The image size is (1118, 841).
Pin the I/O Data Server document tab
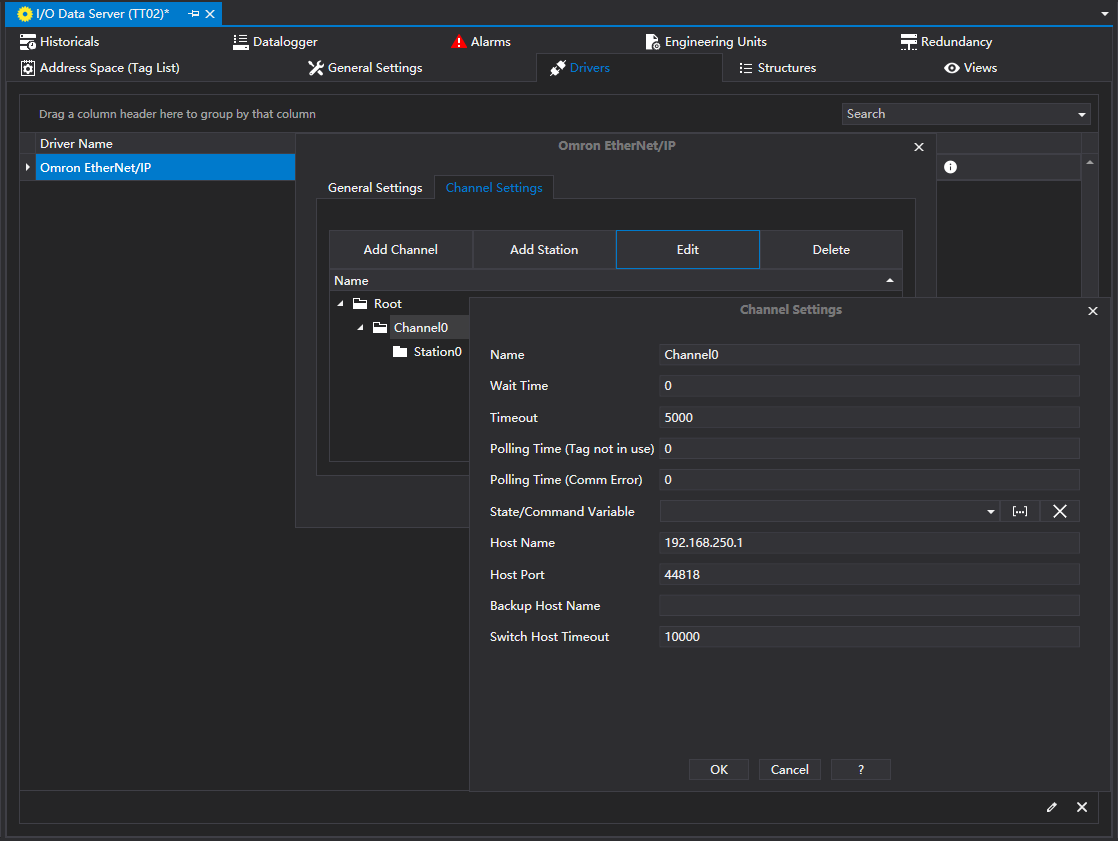coord(194,14)
